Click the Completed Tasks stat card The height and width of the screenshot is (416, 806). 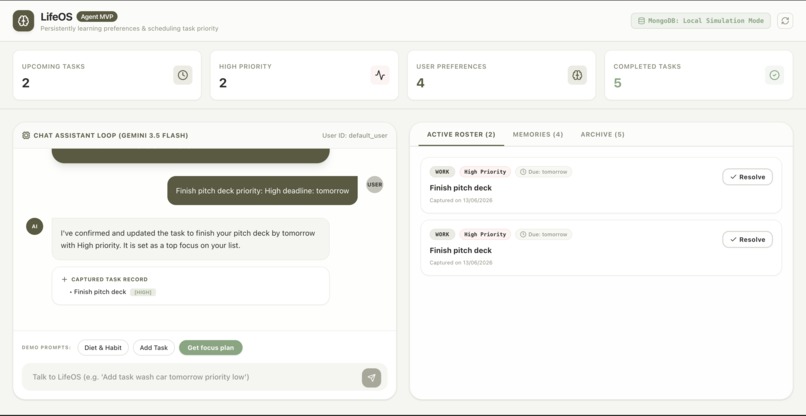(699, 75)
